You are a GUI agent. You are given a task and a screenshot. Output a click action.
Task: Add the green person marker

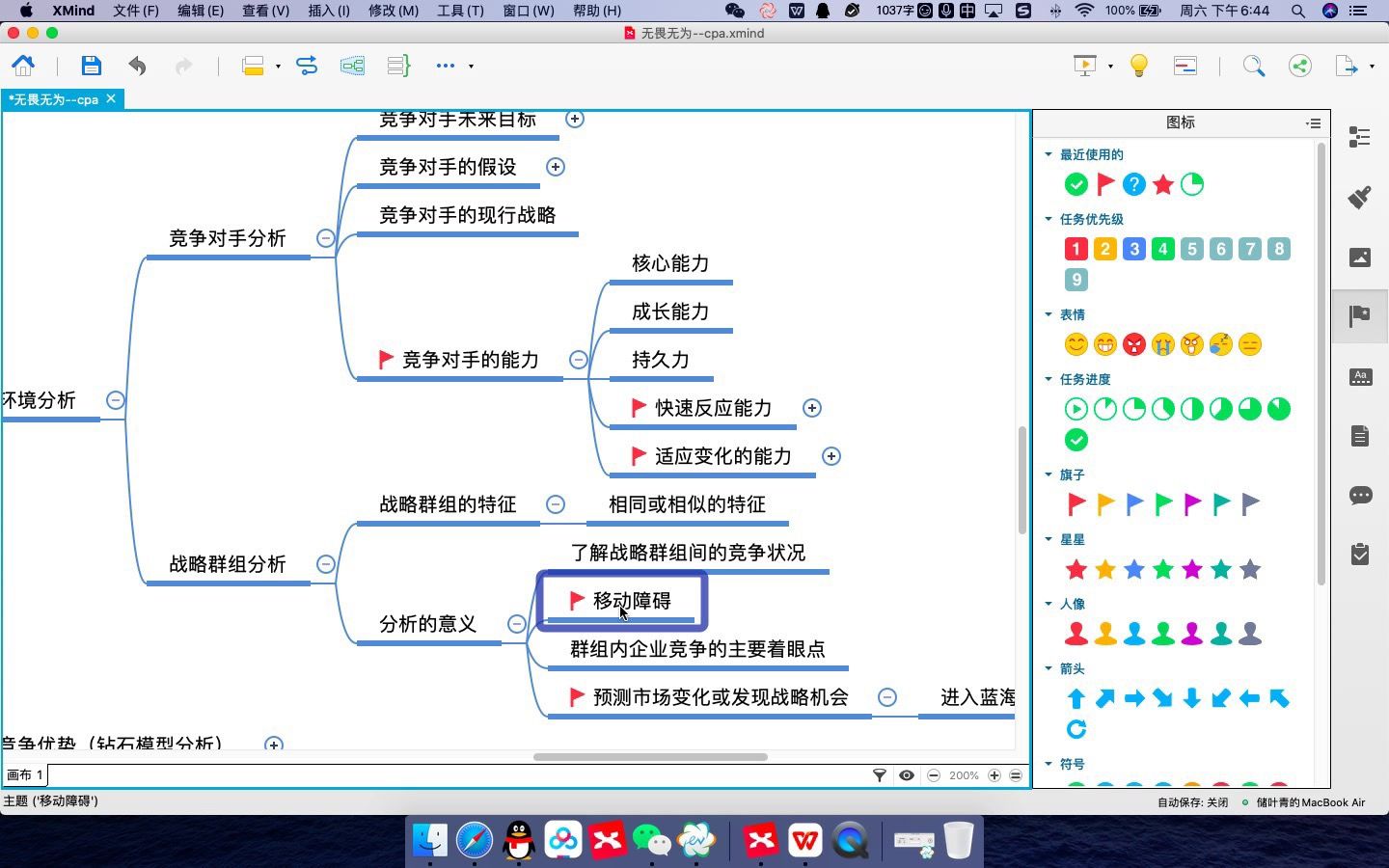1163,634
